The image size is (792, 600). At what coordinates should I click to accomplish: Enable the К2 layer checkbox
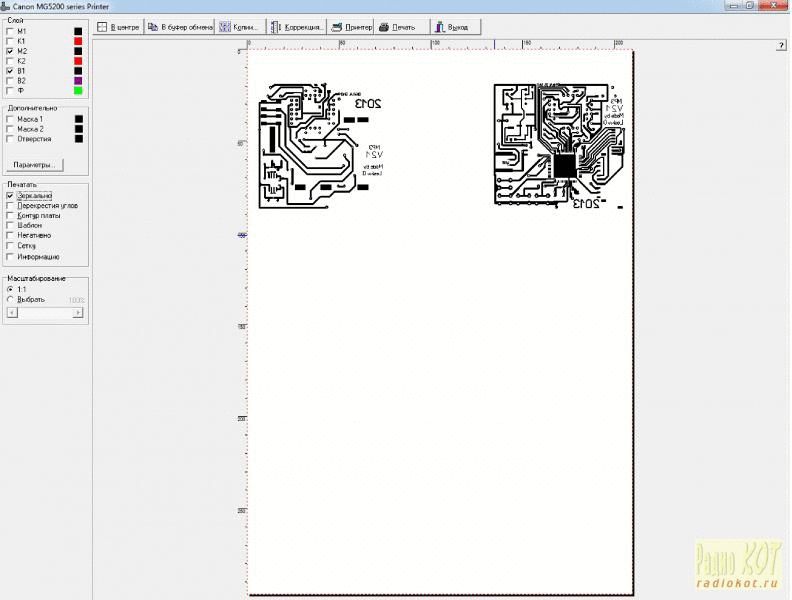(x=10, y=61)
